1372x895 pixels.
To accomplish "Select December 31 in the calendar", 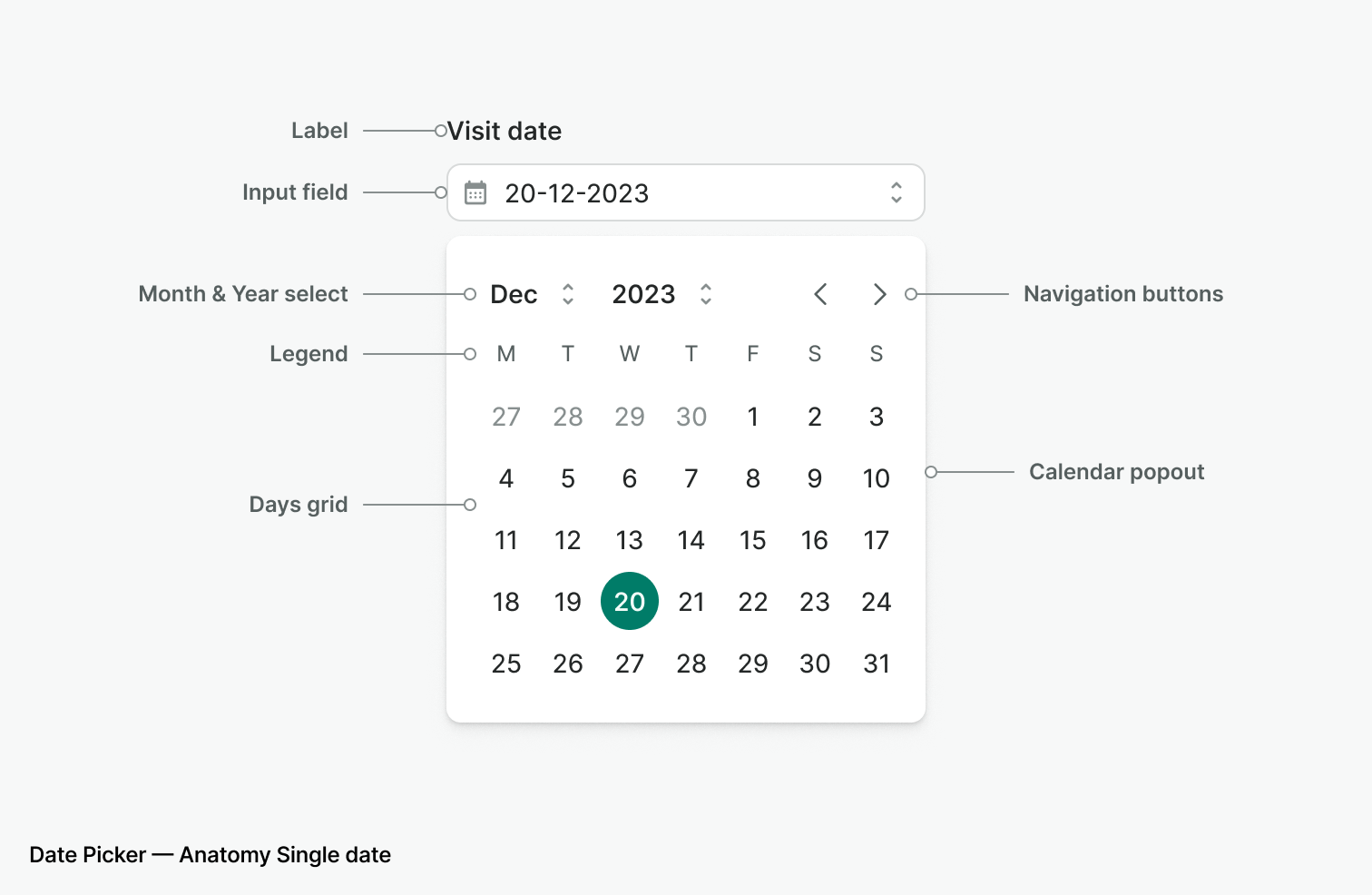I will point(876,664).
